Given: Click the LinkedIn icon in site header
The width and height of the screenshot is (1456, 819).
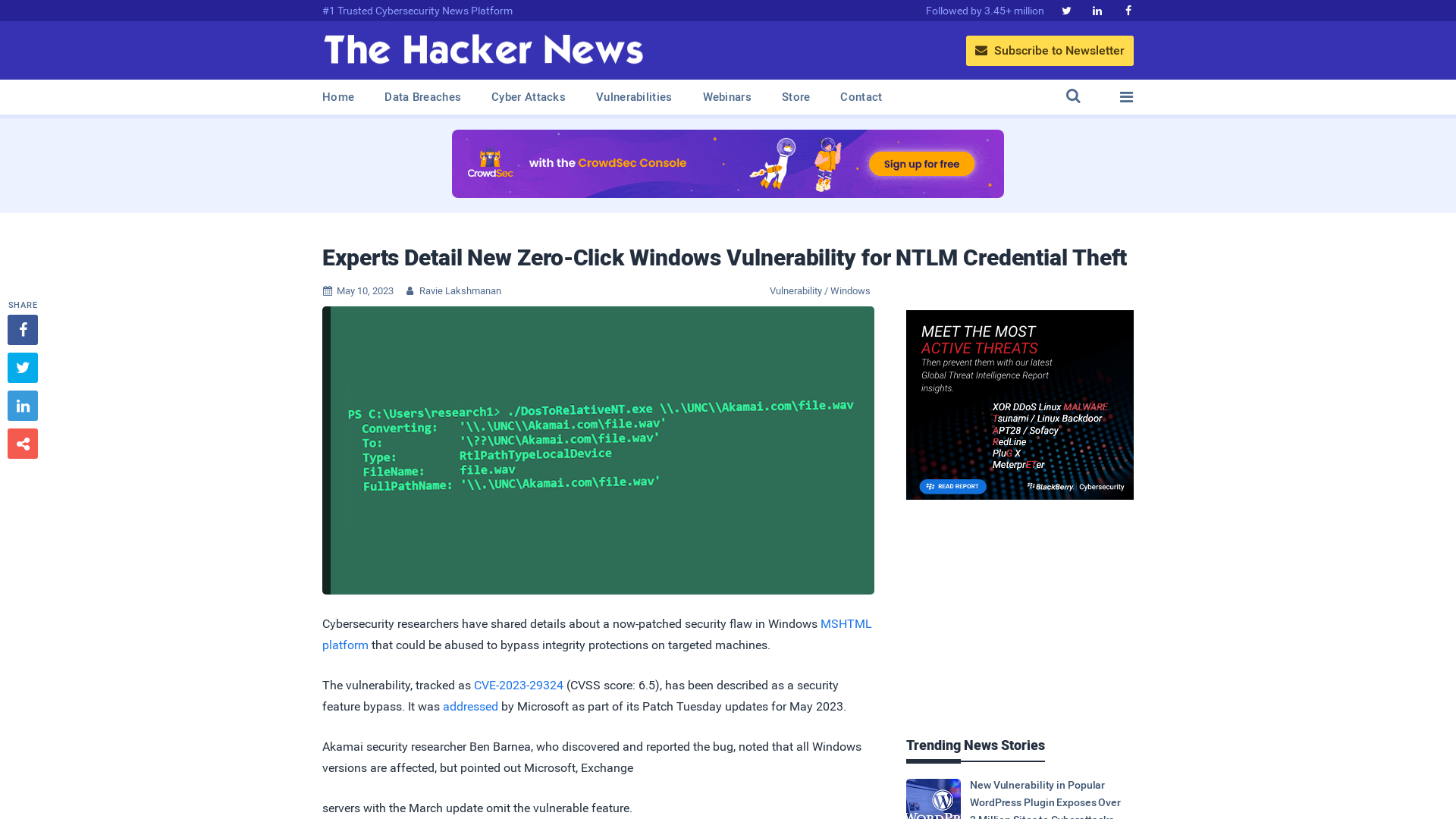Looking at the screenshot, I should [1096, 10].
